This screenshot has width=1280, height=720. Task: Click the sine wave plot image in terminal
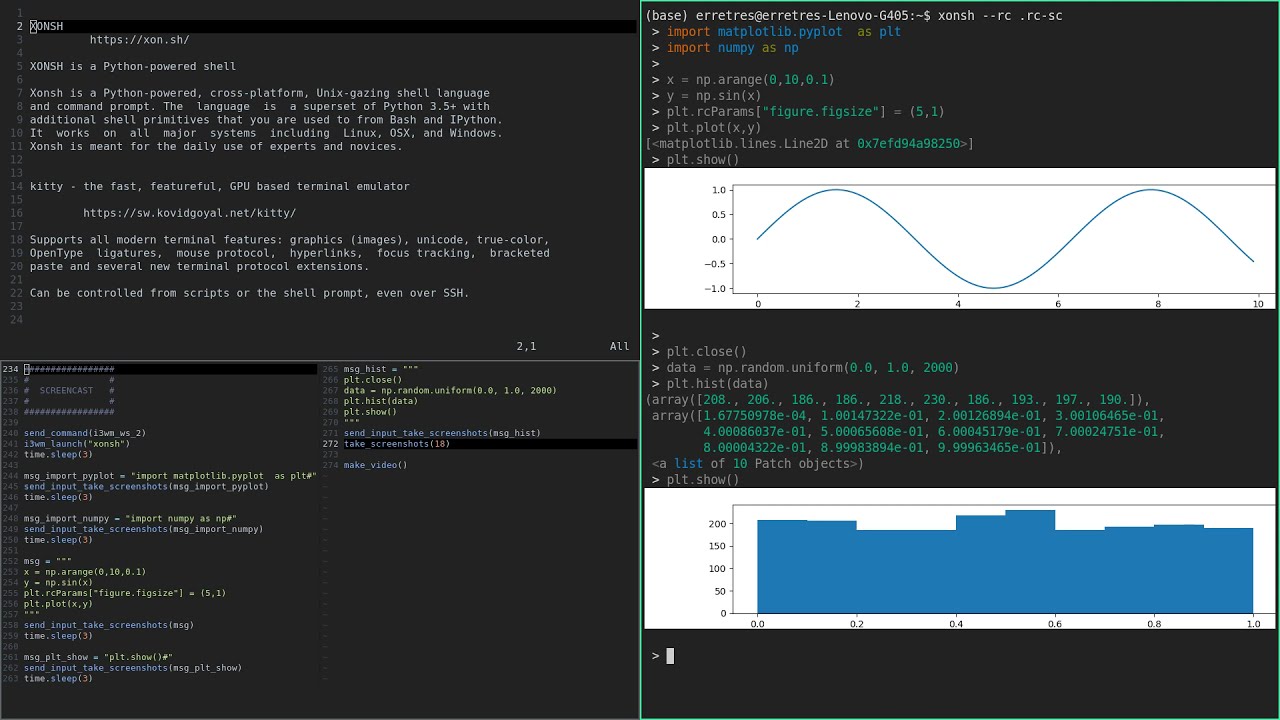960,238
